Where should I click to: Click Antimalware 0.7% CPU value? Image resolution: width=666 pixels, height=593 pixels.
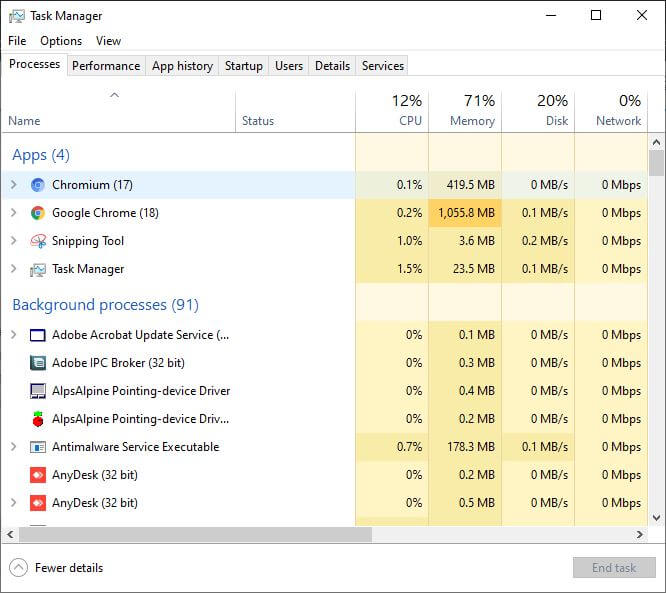click(x=409, y=447)
